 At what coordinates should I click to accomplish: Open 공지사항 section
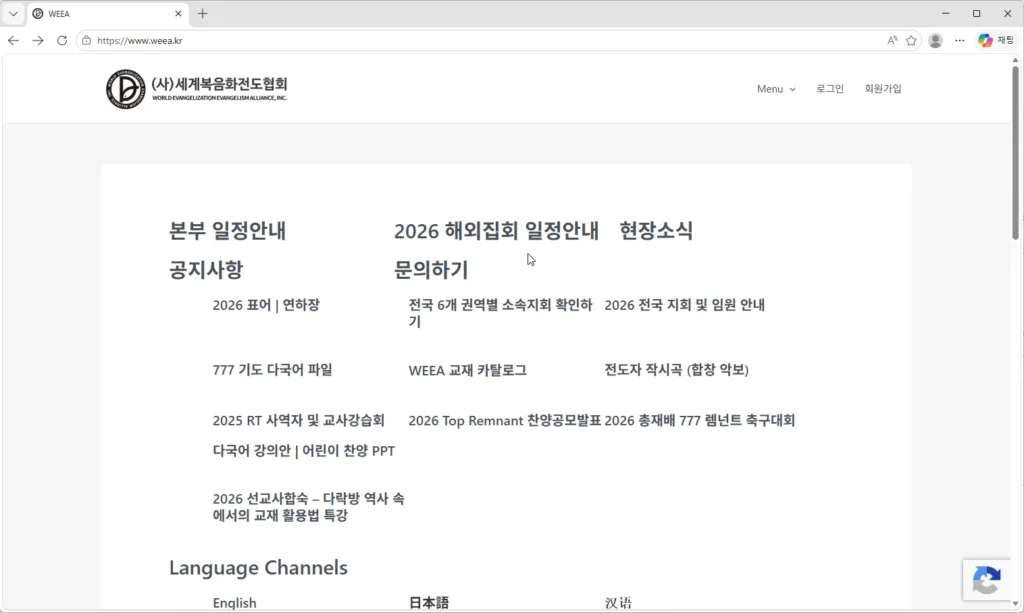pyautogui.click(x=206, y=270)
